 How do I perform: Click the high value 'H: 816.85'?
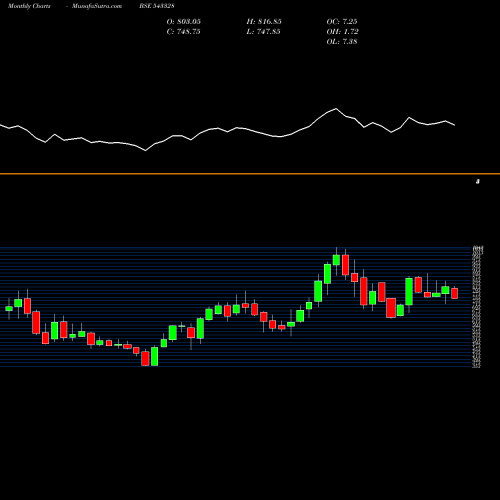[x=264, y=22]
